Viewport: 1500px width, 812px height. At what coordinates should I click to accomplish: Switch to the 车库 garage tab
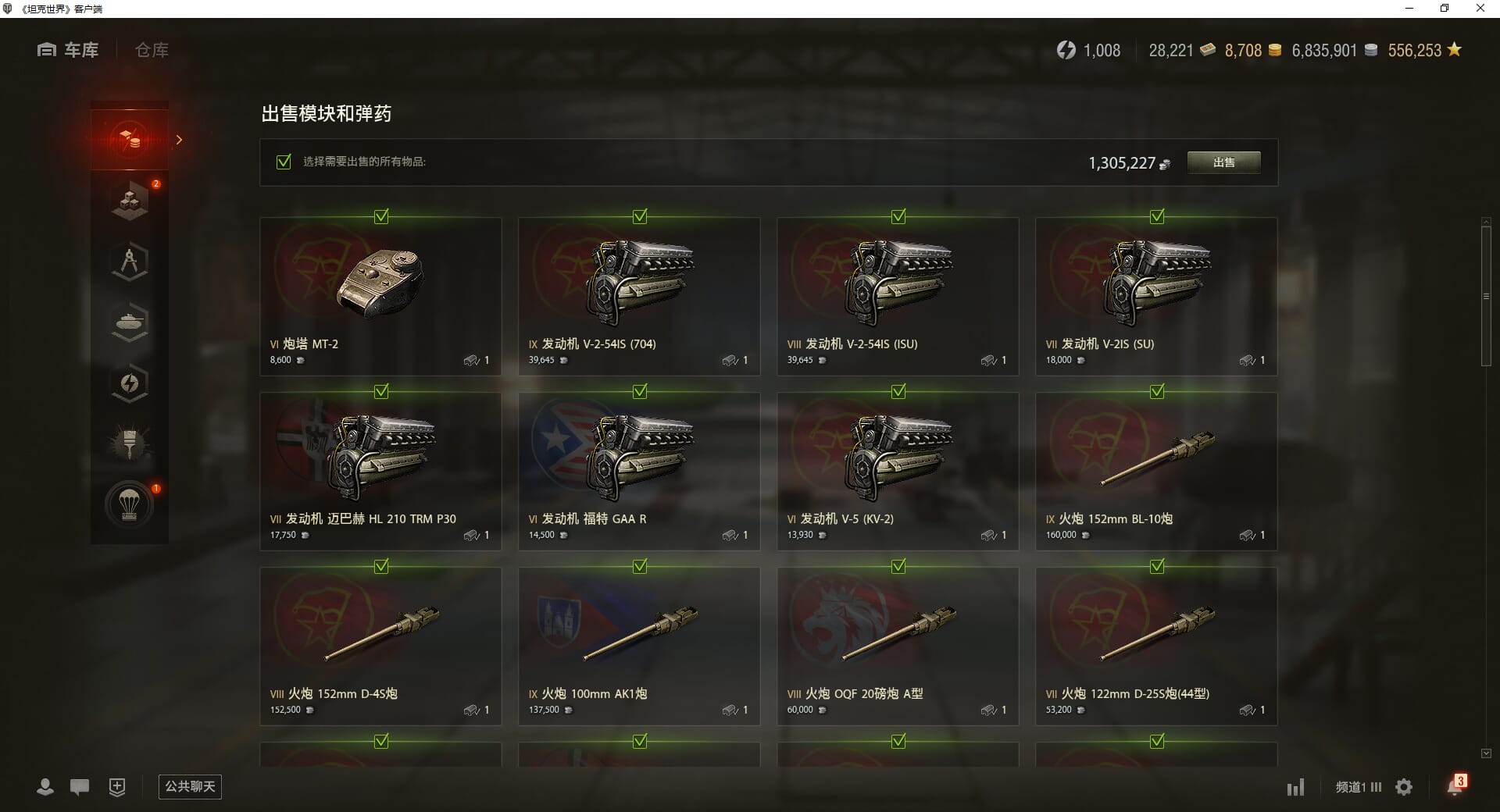[68, 50]
